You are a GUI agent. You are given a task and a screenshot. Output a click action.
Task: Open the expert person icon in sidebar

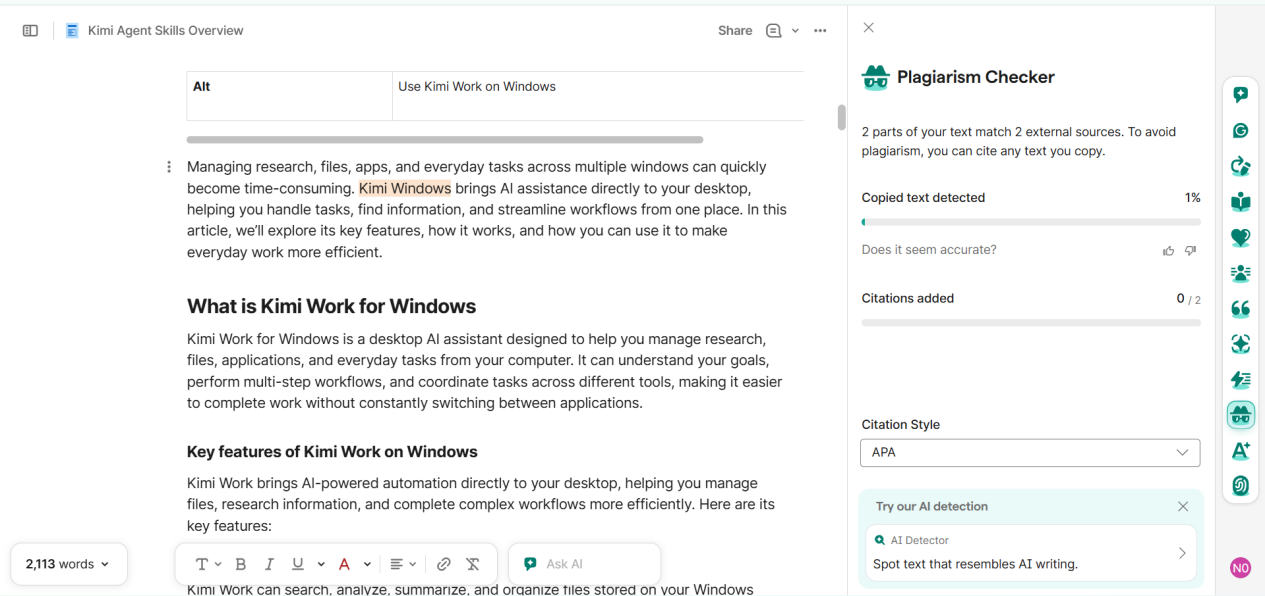(1240, 273)
